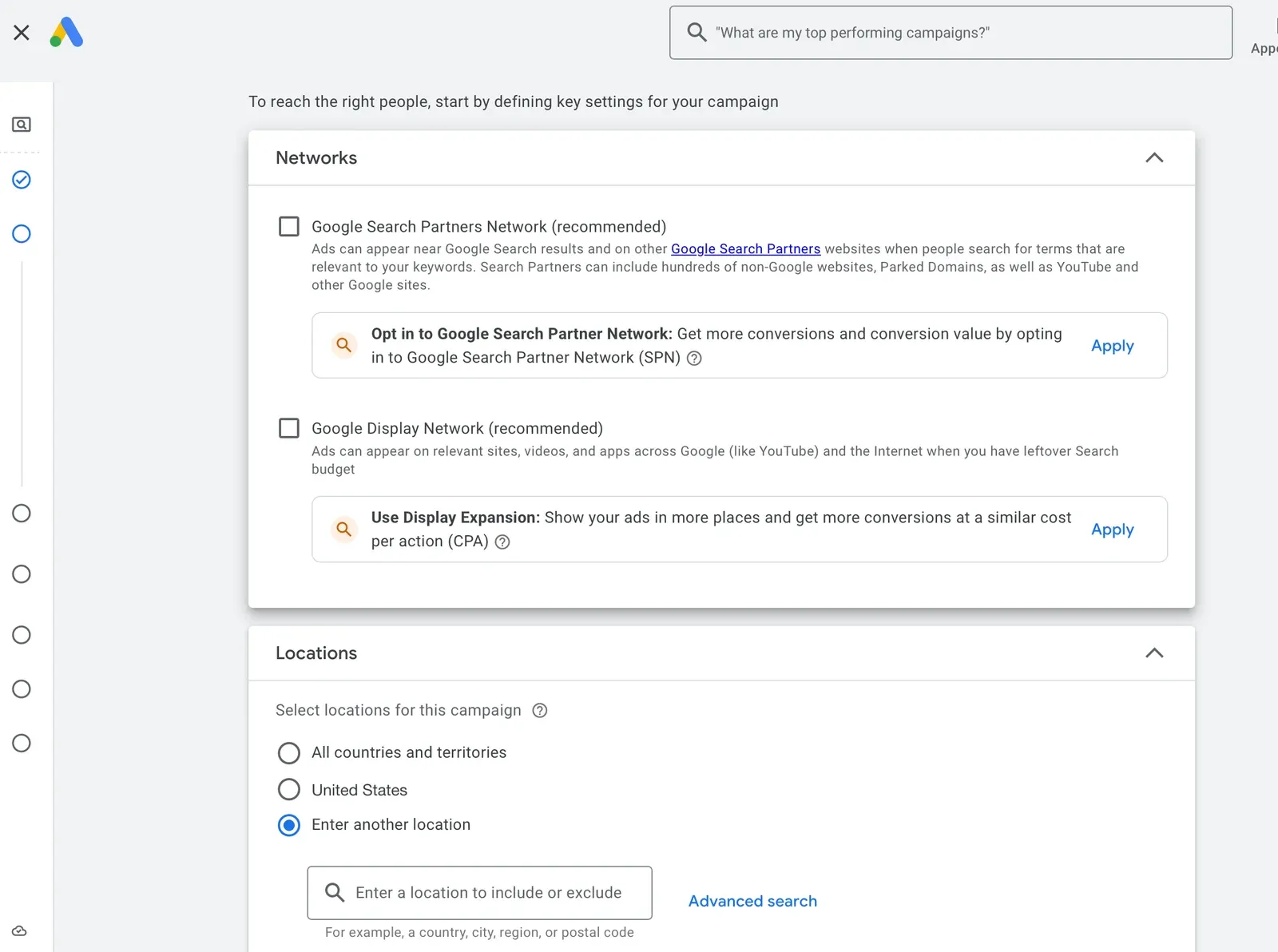Click the Google Ads logo
1278x952 pixels.
click(66, 32)
